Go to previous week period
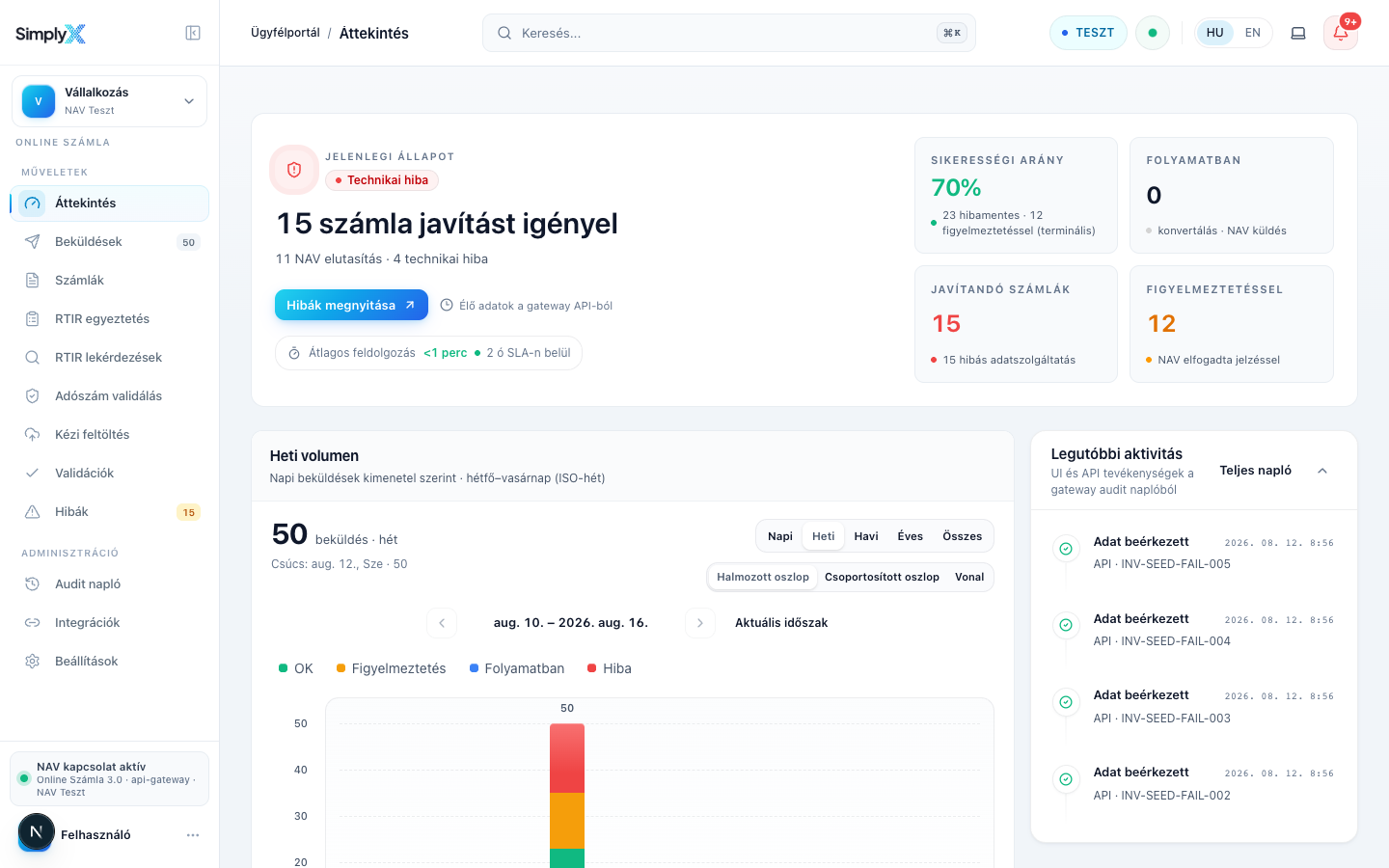 442,623
